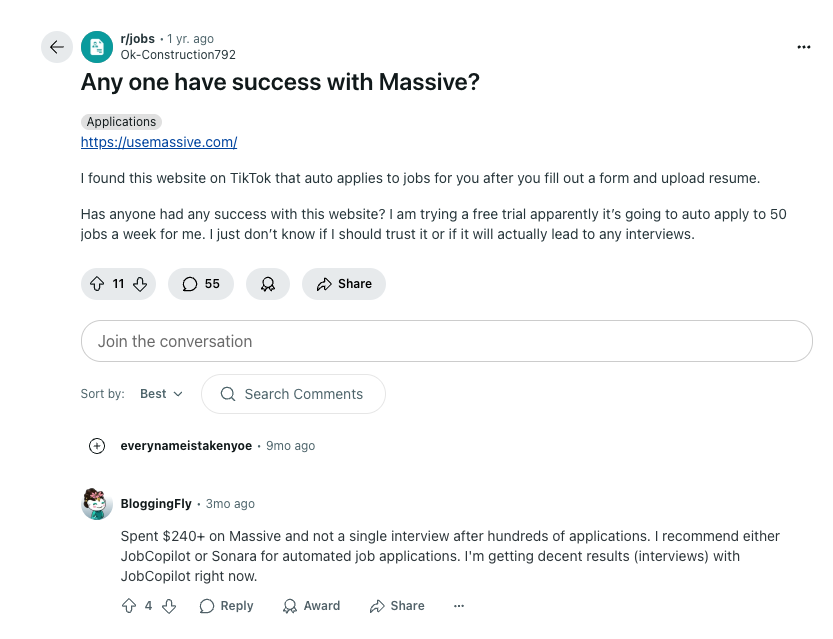Downvote the Massive post
The height and width of the screenshot is (639, 833).
[x=140, y=284]
